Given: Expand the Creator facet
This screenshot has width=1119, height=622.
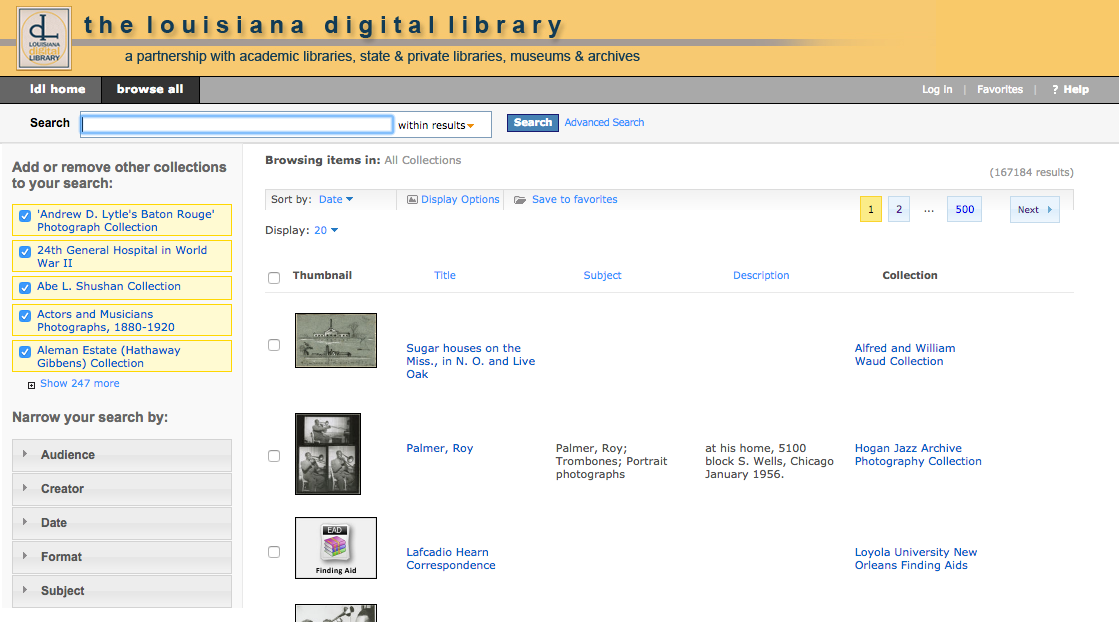Looking at the screenshot, I should click(122, 489).
